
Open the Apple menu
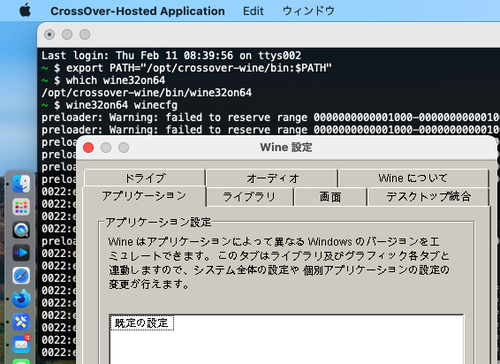(25, 11)
